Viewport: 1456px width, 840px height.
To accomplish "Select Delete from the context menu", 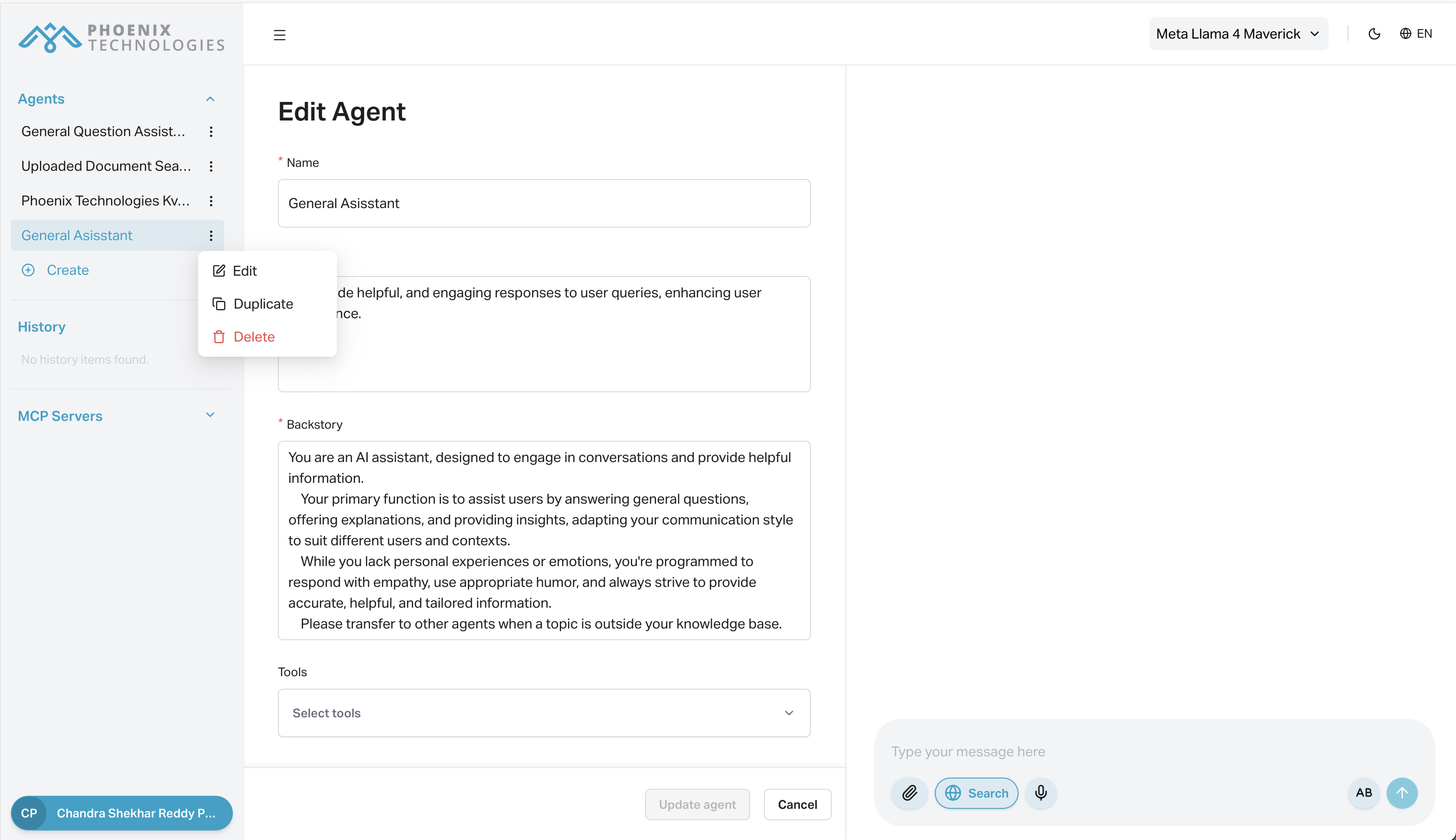I will point(254,336).
